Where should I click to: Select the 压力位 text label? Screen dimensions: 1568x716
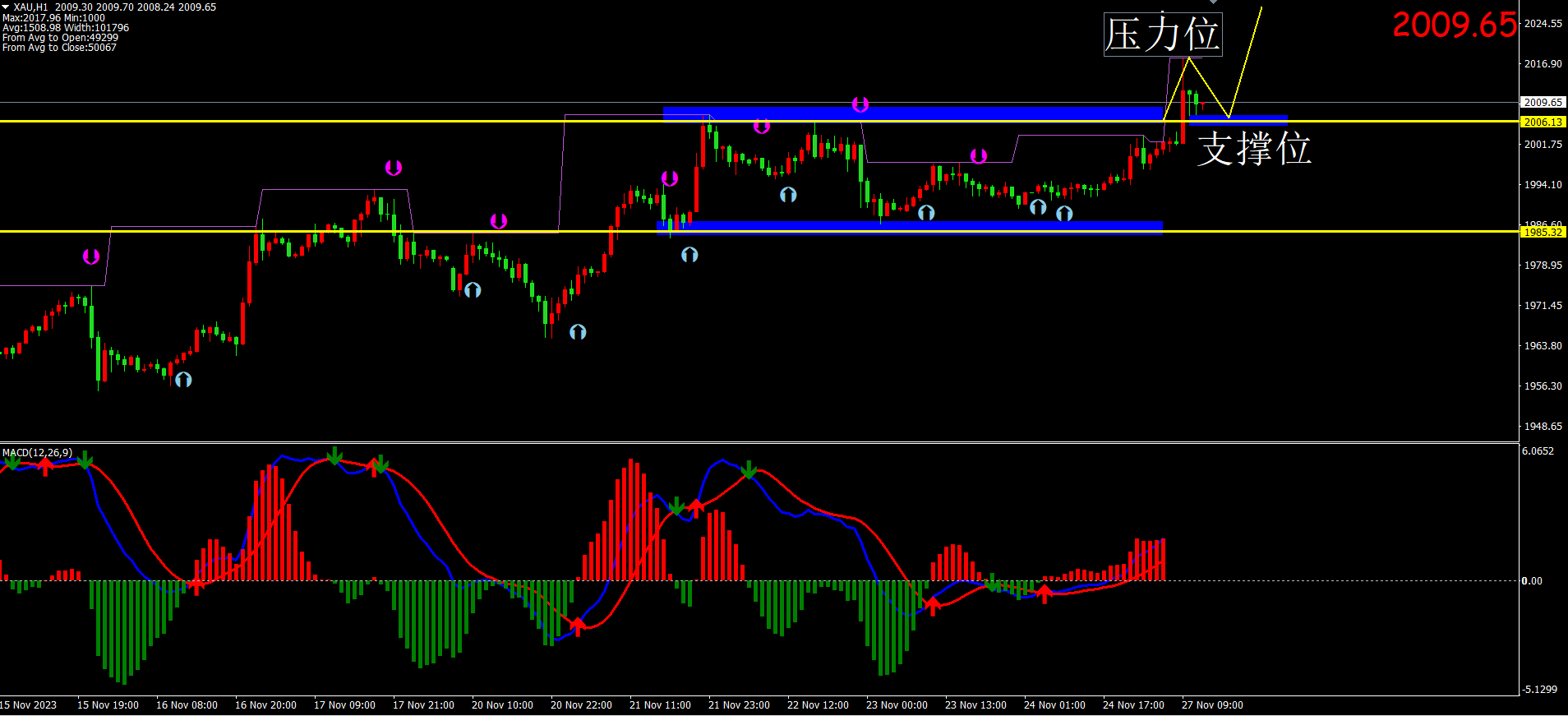click(x=1162, y=35)
